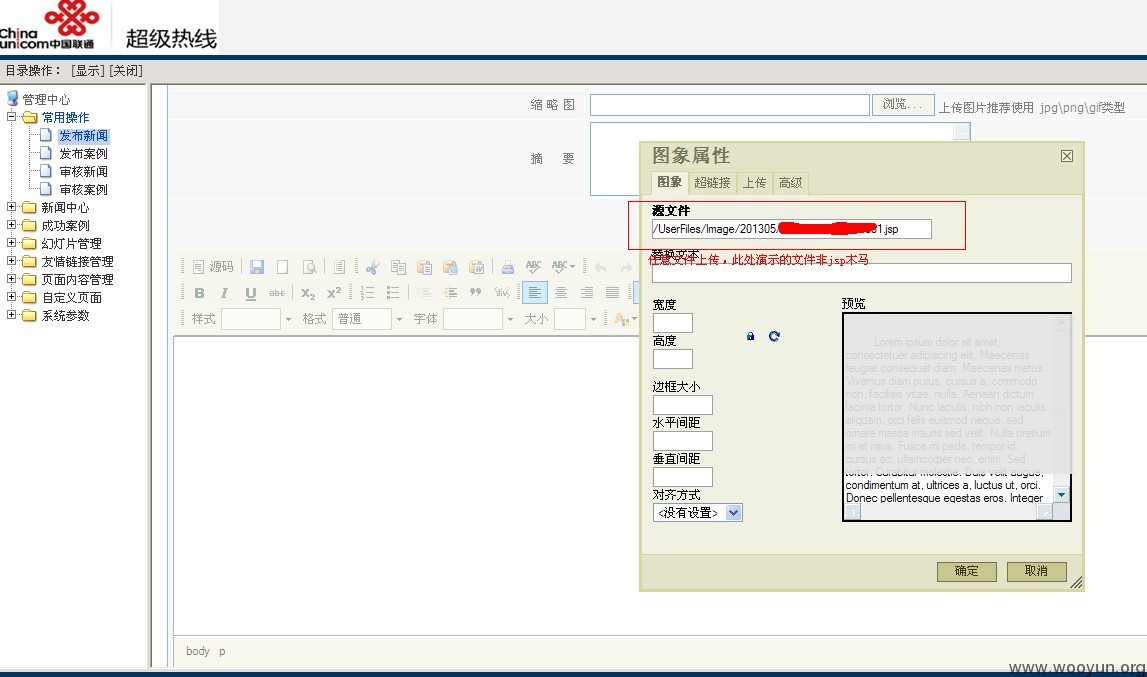Screen dimensions: 1147x677
Task: Expand the 新闻中心 tree folder
Action: [x=11, y=207]
